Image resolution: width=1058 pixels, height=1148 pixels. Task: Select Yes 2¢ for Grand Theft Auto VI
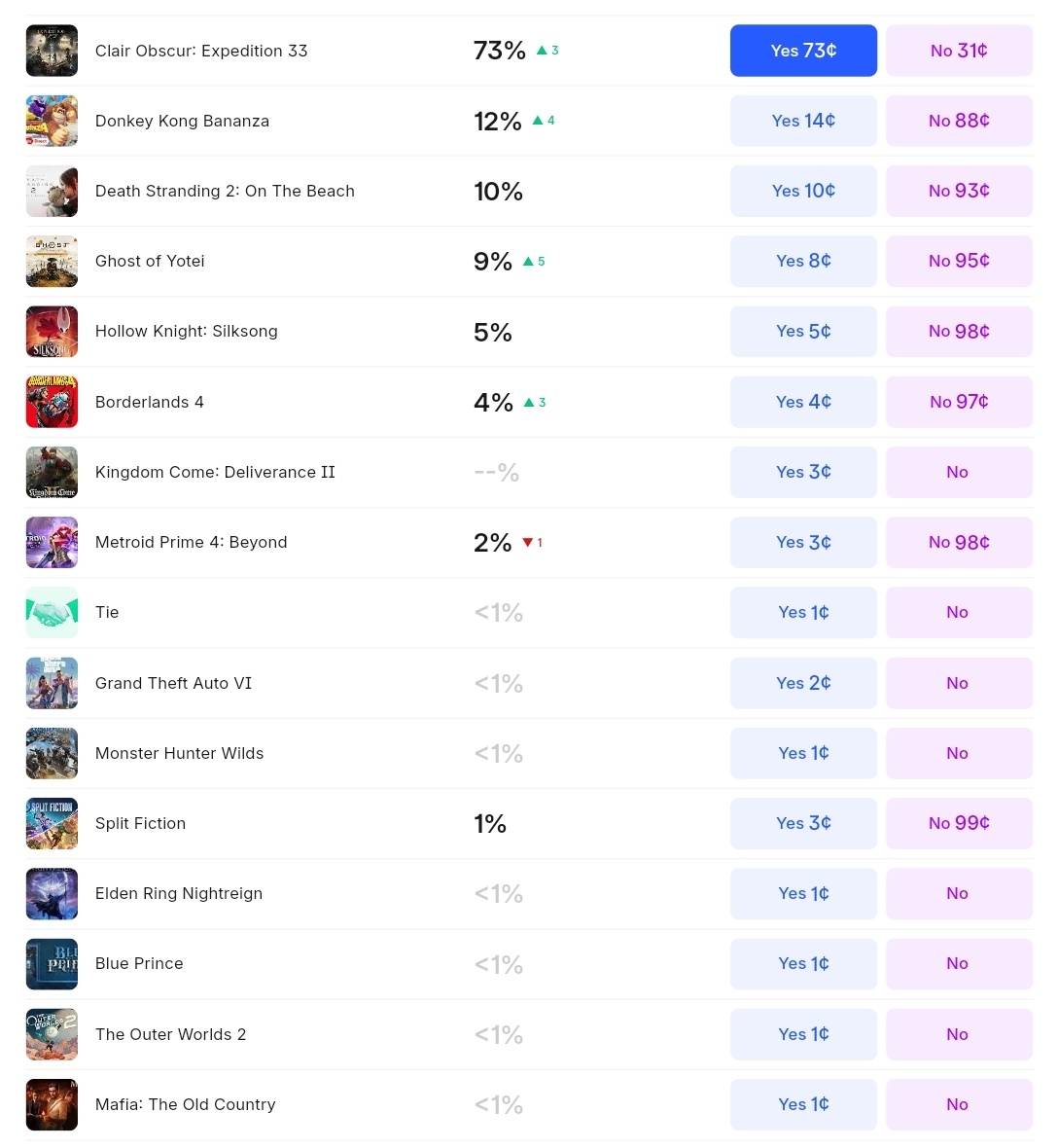pyautogui.click(x=803, y=683)
